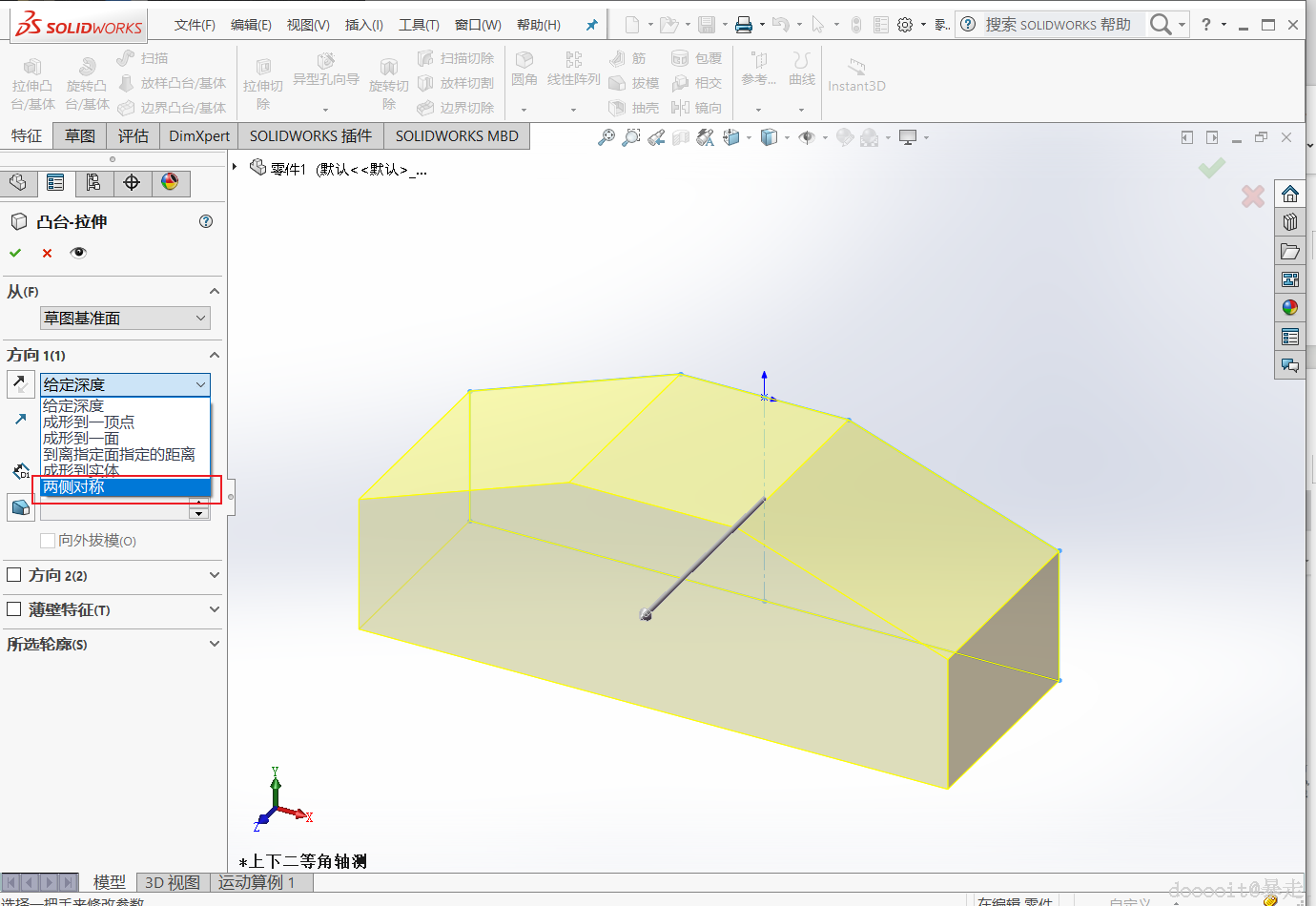Image resolution: width=1316 pixels, height=906 pixels.
Task: Open the PropertyManager tab icon
Action: 55,182
